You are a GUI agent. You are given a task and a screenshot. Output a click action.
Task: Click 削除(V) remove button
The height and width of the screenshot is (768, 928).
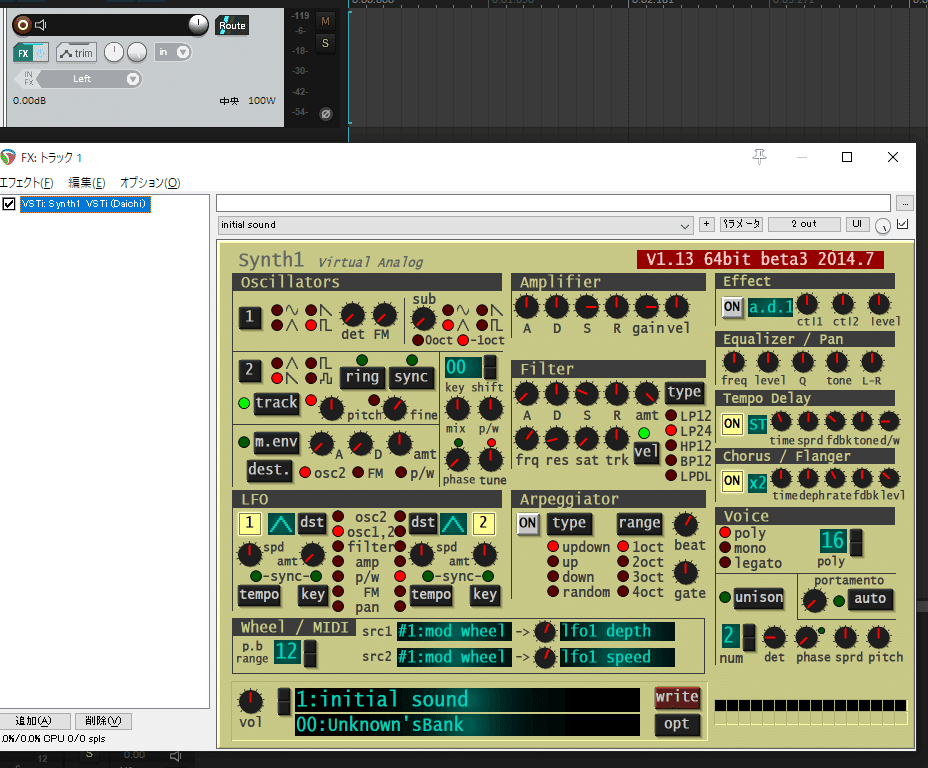[x=103, y=721]
